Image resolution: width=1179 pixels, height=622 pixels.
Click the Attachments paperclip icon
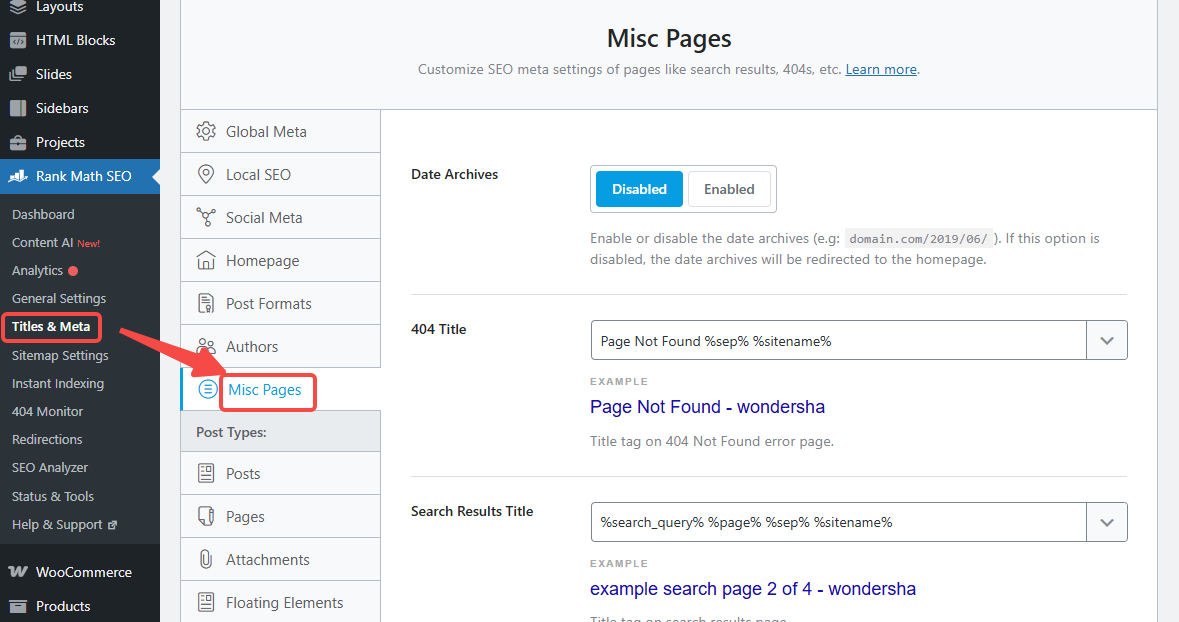(x=206, y=560)
